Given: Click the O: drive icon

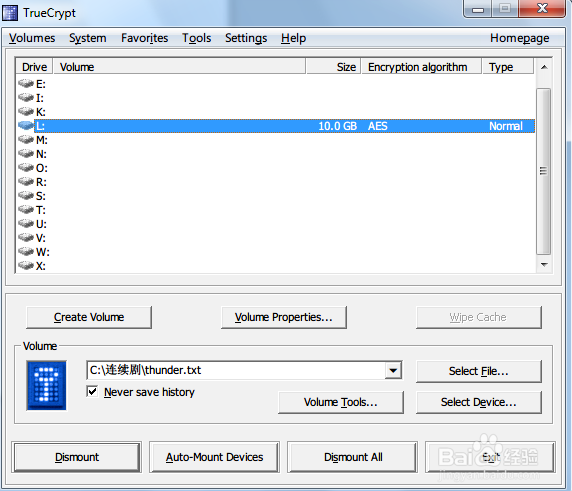Looking at the screenshot, I should click(x=26, y=167).
